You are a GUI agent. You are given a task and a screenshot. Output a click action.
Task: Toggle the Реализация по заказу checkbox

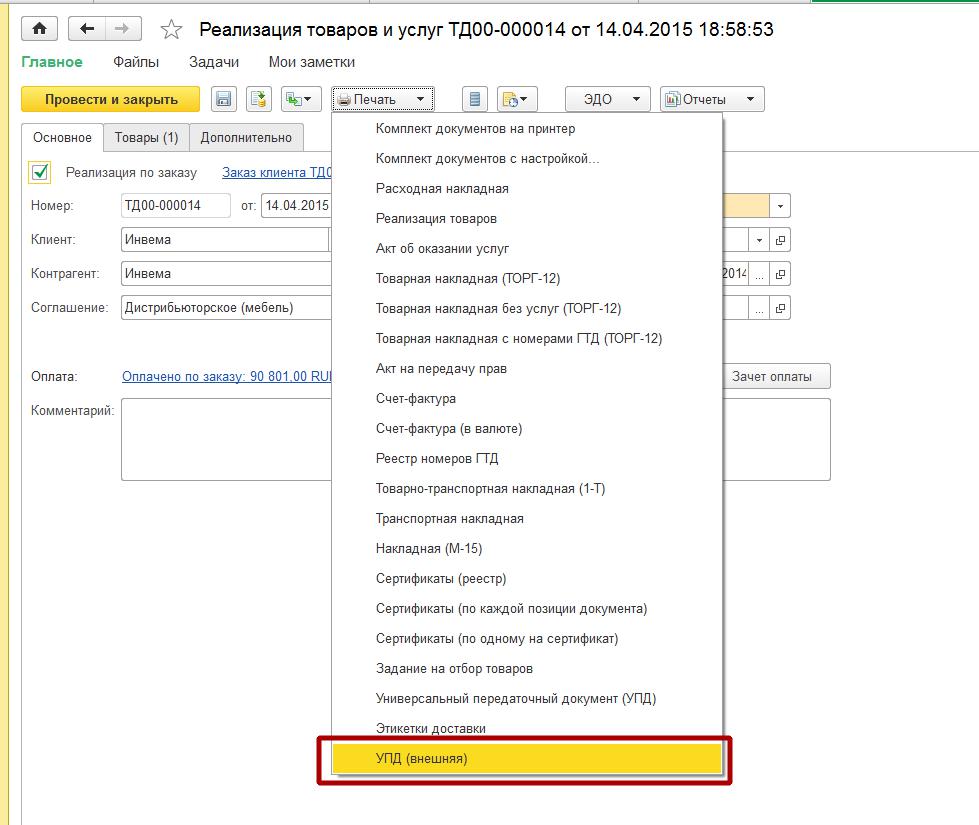pos(40,172)
